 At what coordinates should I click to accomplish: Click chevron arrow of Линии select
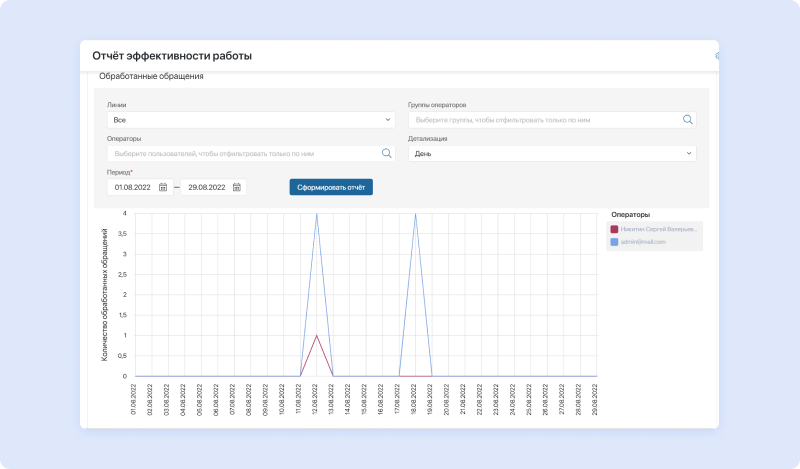(x=388, y=120)
